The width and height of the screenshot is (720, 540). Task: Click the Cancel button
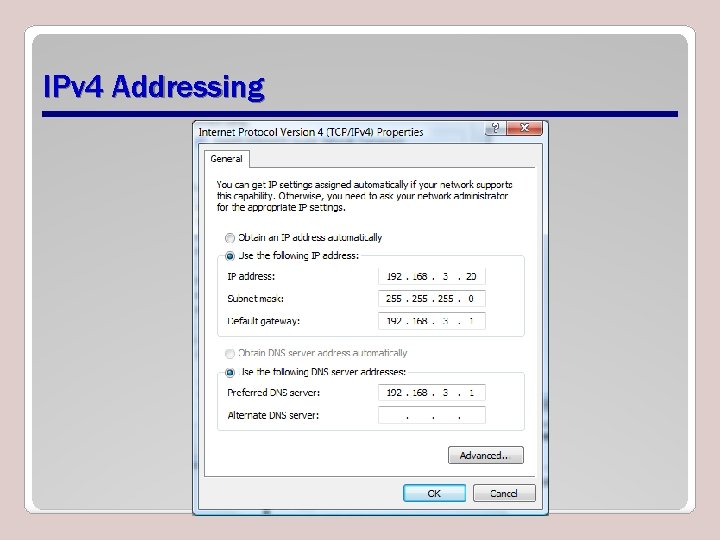click(x=504, y=493)
